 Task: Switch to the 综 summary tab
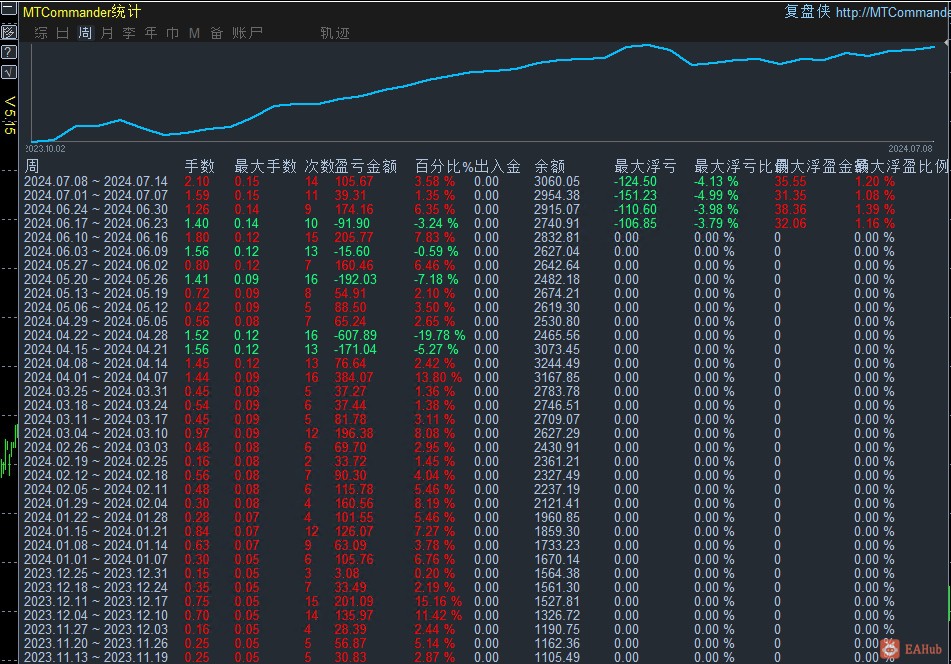click(41, 33)
